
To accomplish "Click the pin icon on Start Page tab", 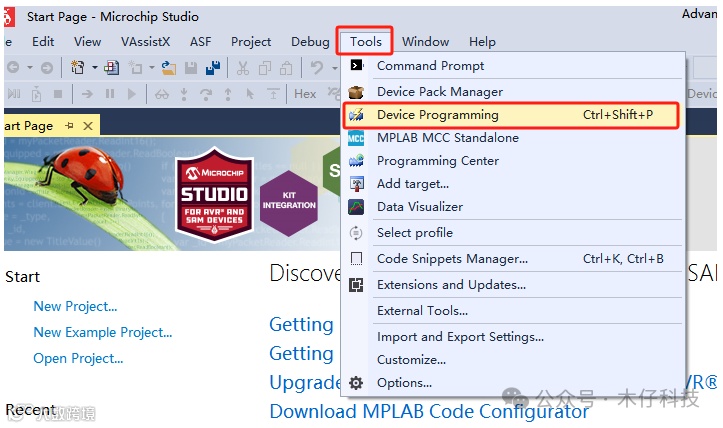I will point(69,125).
